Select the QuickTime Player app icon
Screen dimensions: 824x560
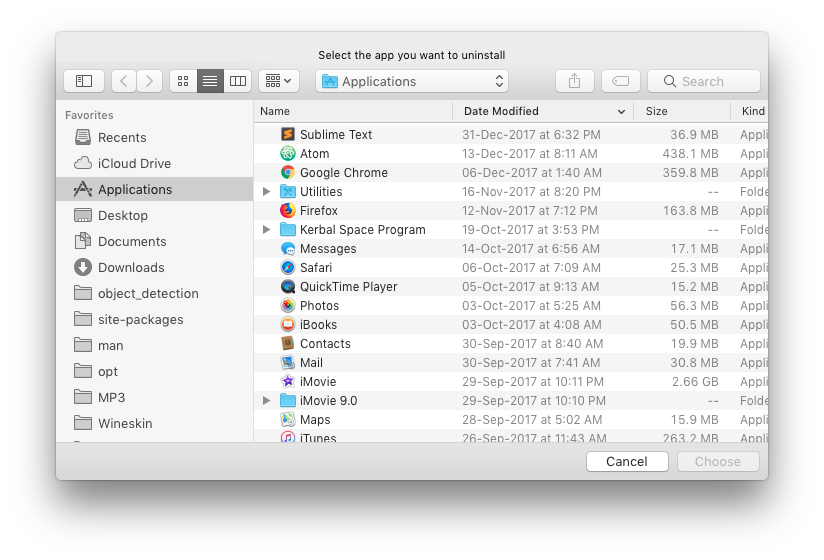287,286
